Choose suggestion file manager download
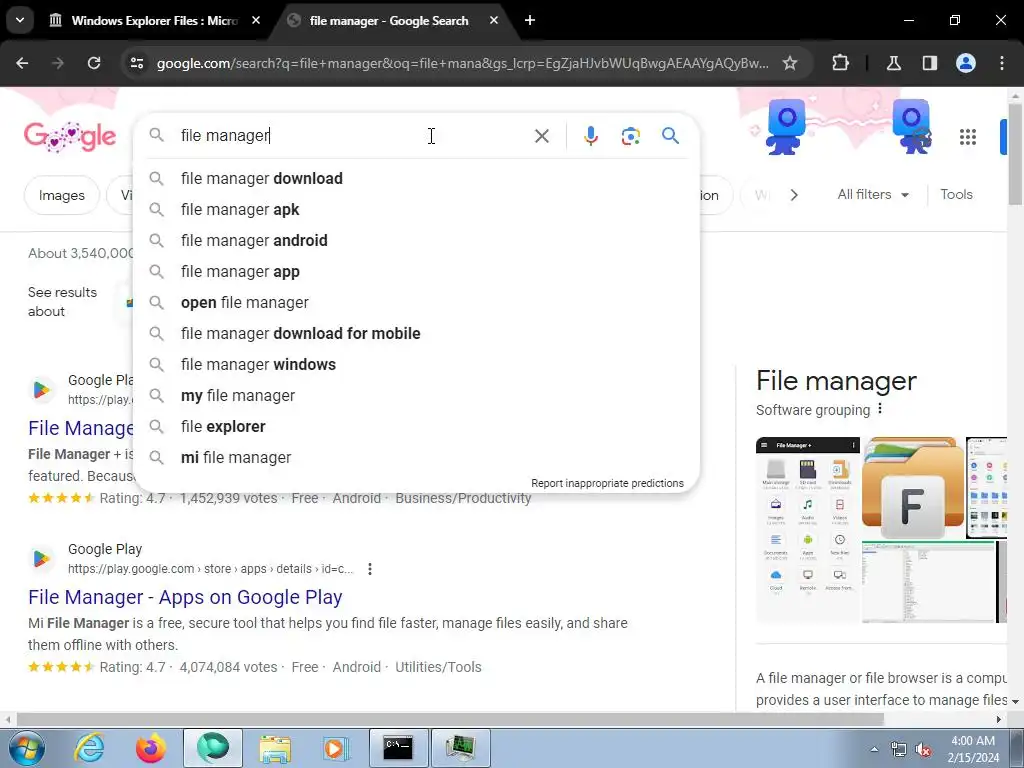Screen dimensions: 1024x768 click(x=416, y=178)
